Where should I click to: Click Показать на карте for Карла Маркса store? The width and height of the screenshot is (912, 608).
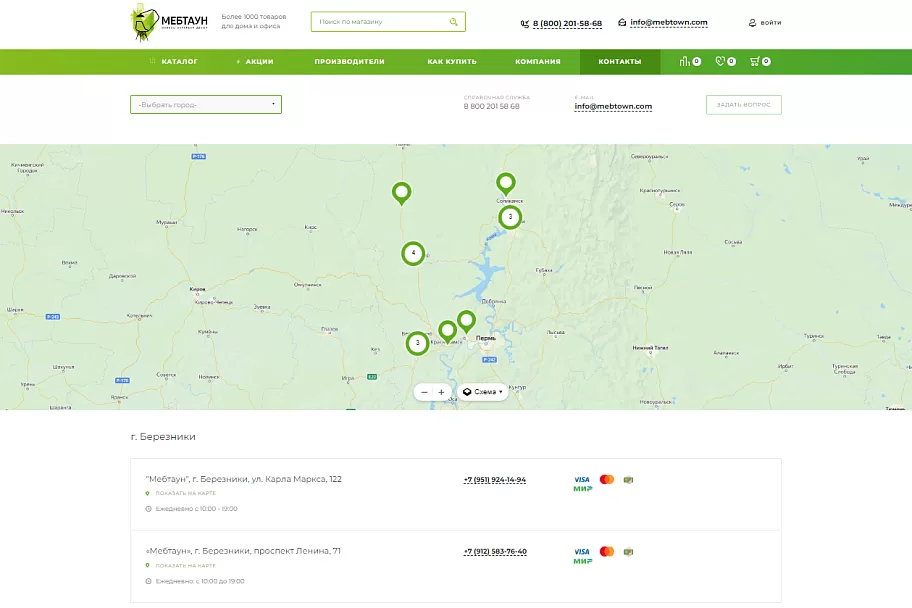pyautogui.click(x=186, y=493)
